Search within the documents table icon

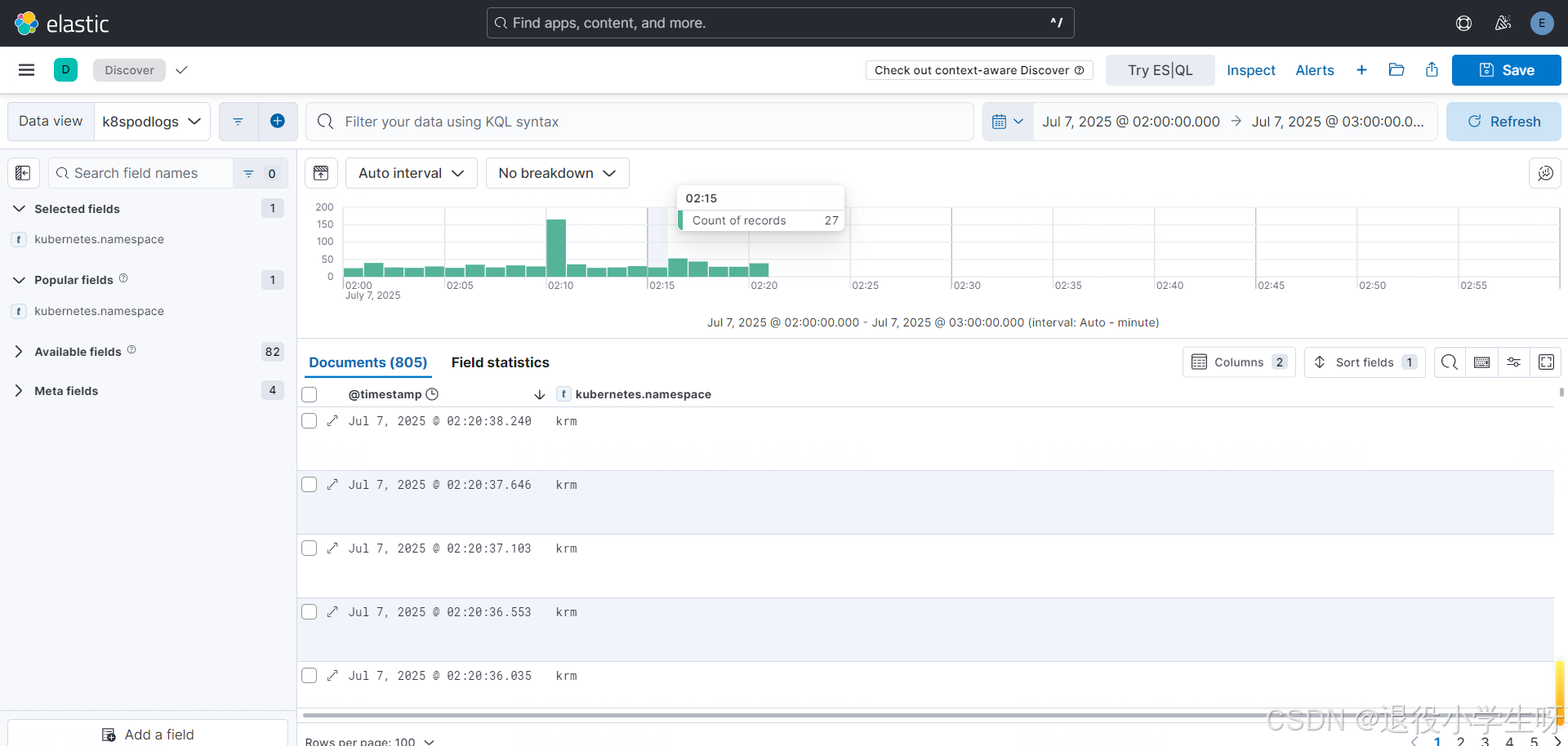pyautogui.click(x=1450, y=362)
